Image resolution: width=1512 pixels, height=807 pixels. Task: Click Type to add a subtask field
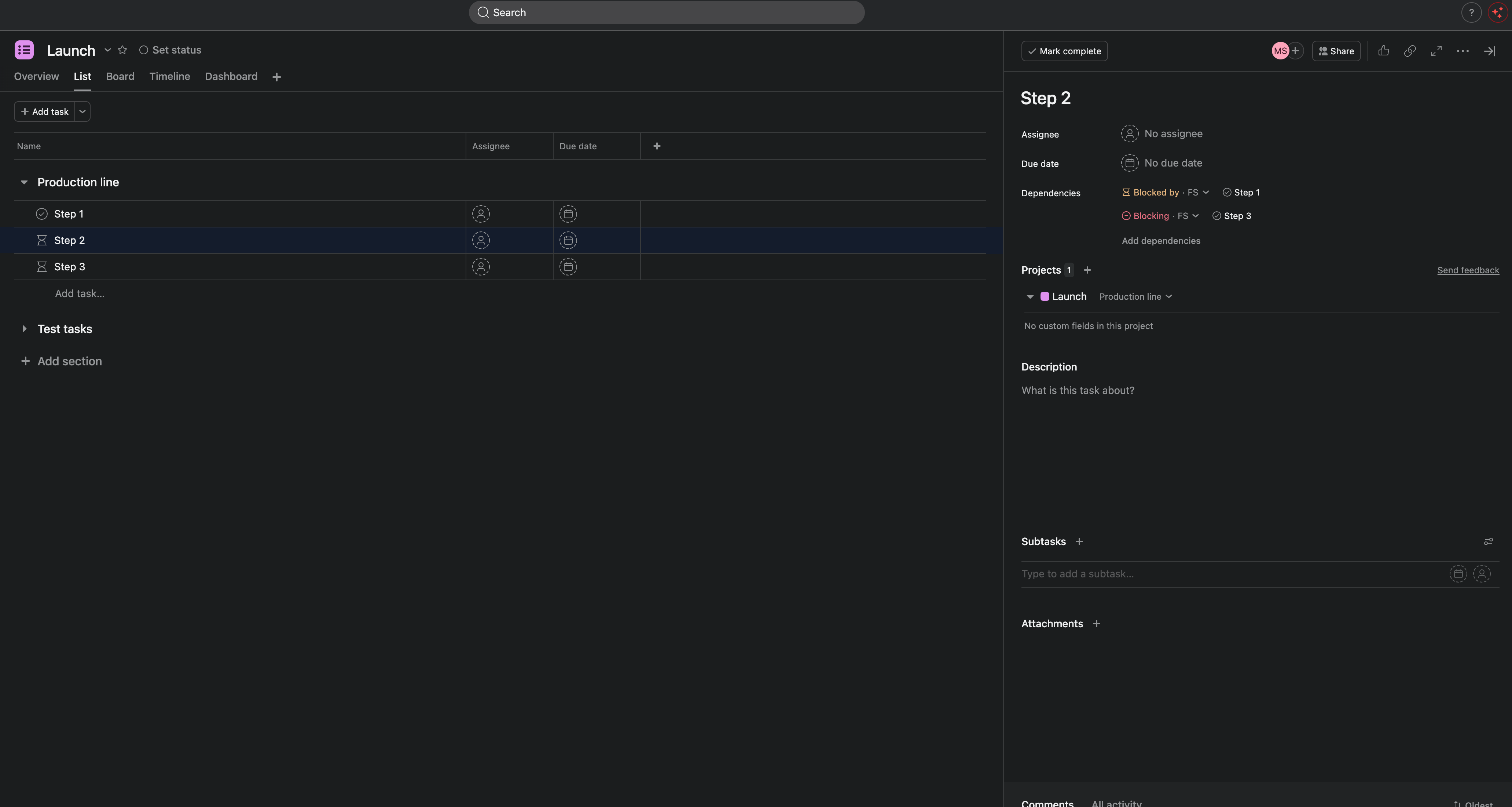coord(1233,574)
